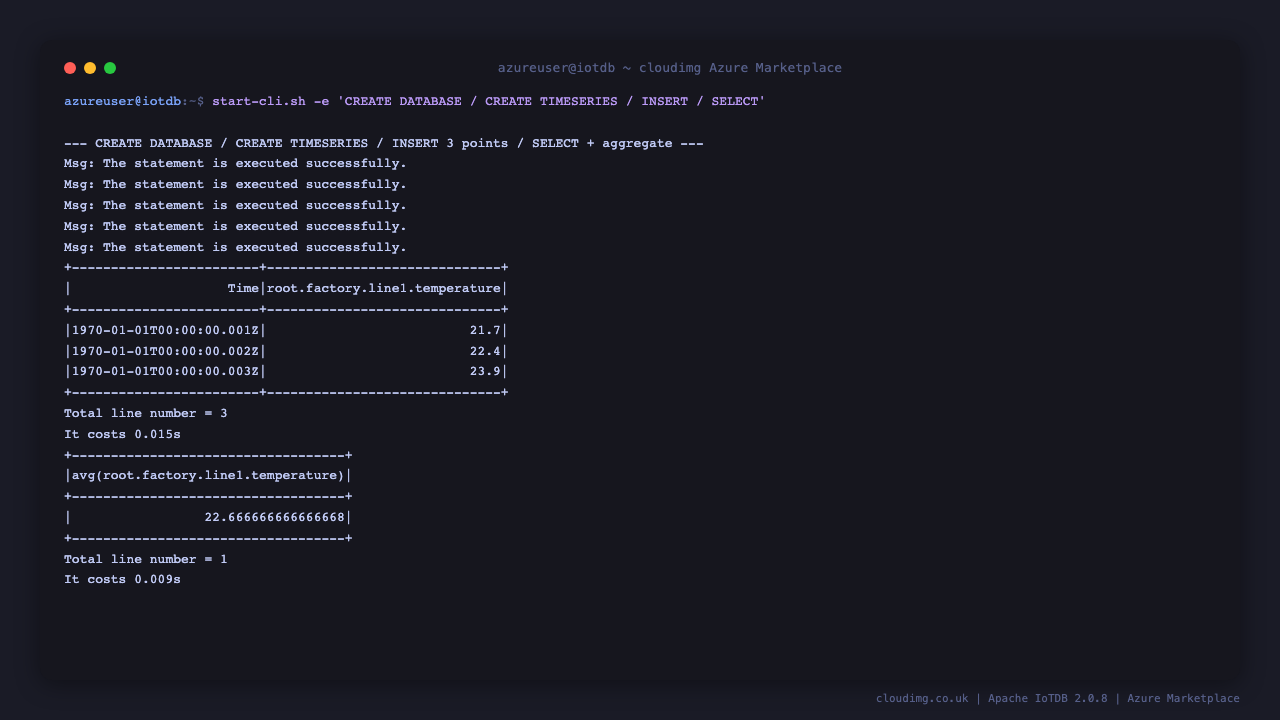Click the temperature value '21.7'

(x=485, y=330)
